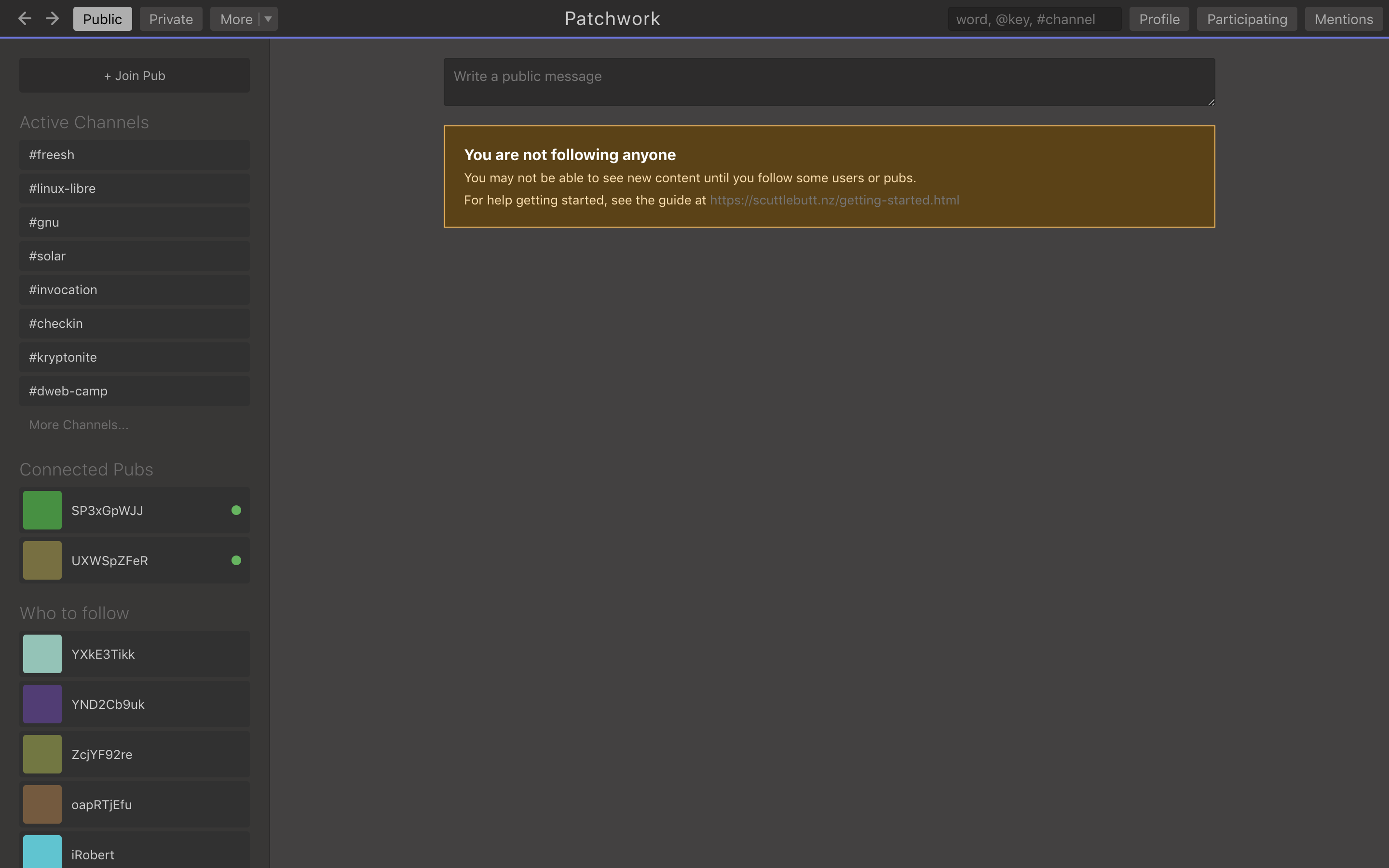Open the #invocation channel
This screenshot has height=868, width=1389.
tap(134, 290)
